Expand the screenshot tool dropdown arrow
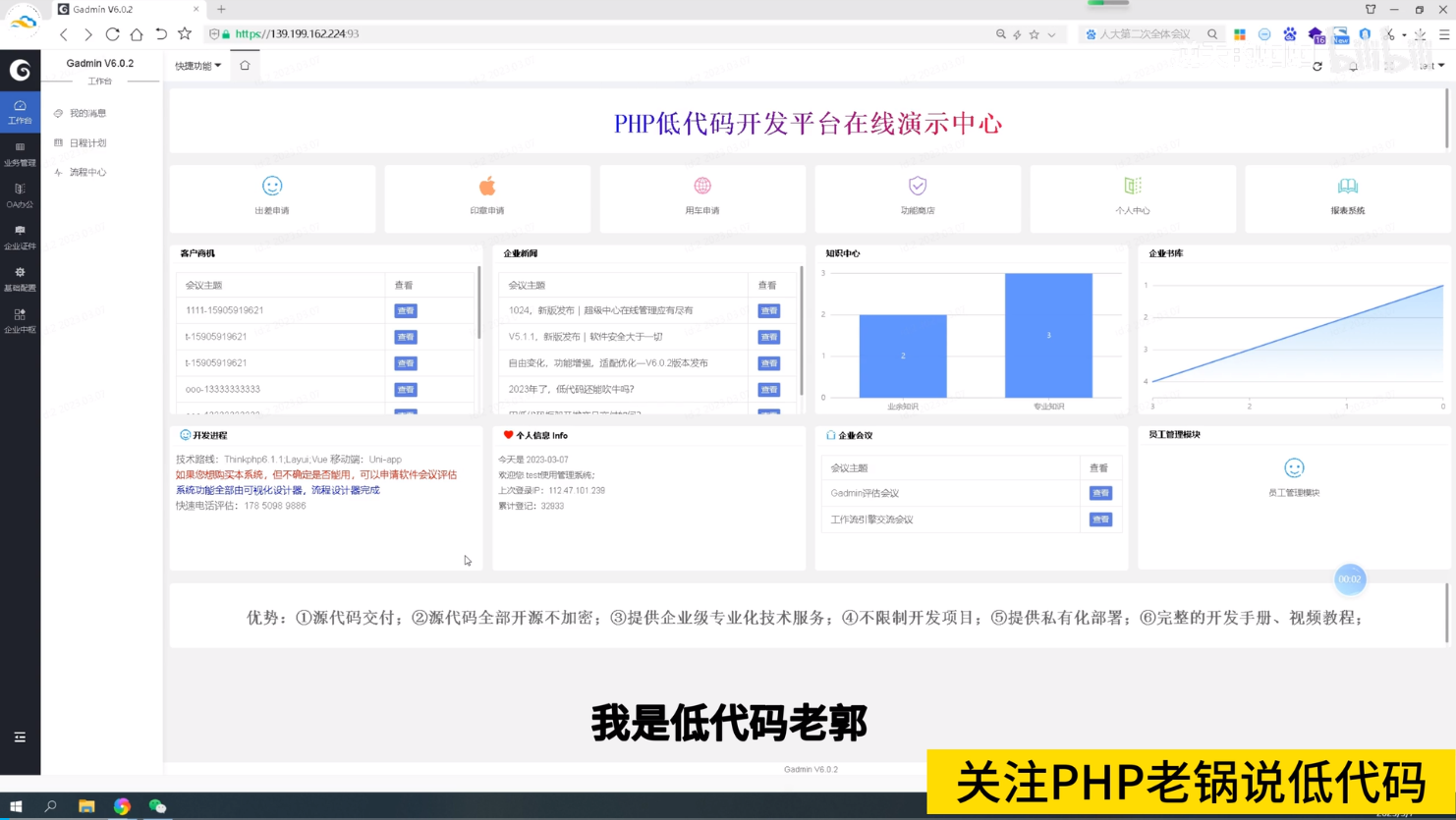 pos(1404,35)
